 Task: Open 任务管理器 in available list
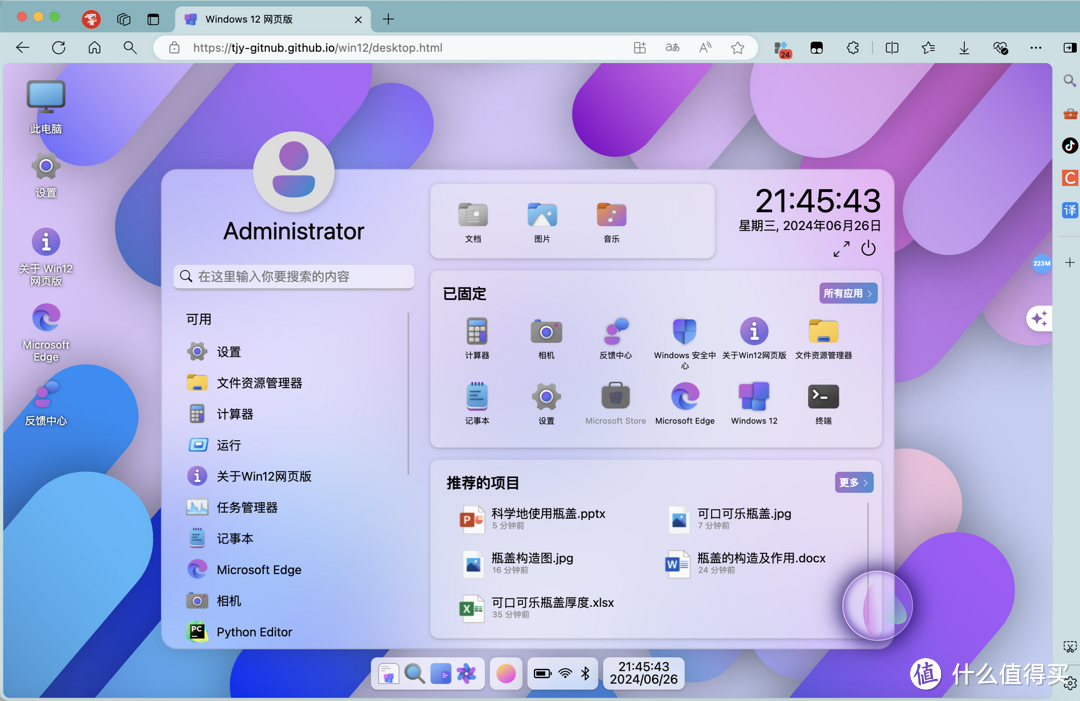pos(296,508)
